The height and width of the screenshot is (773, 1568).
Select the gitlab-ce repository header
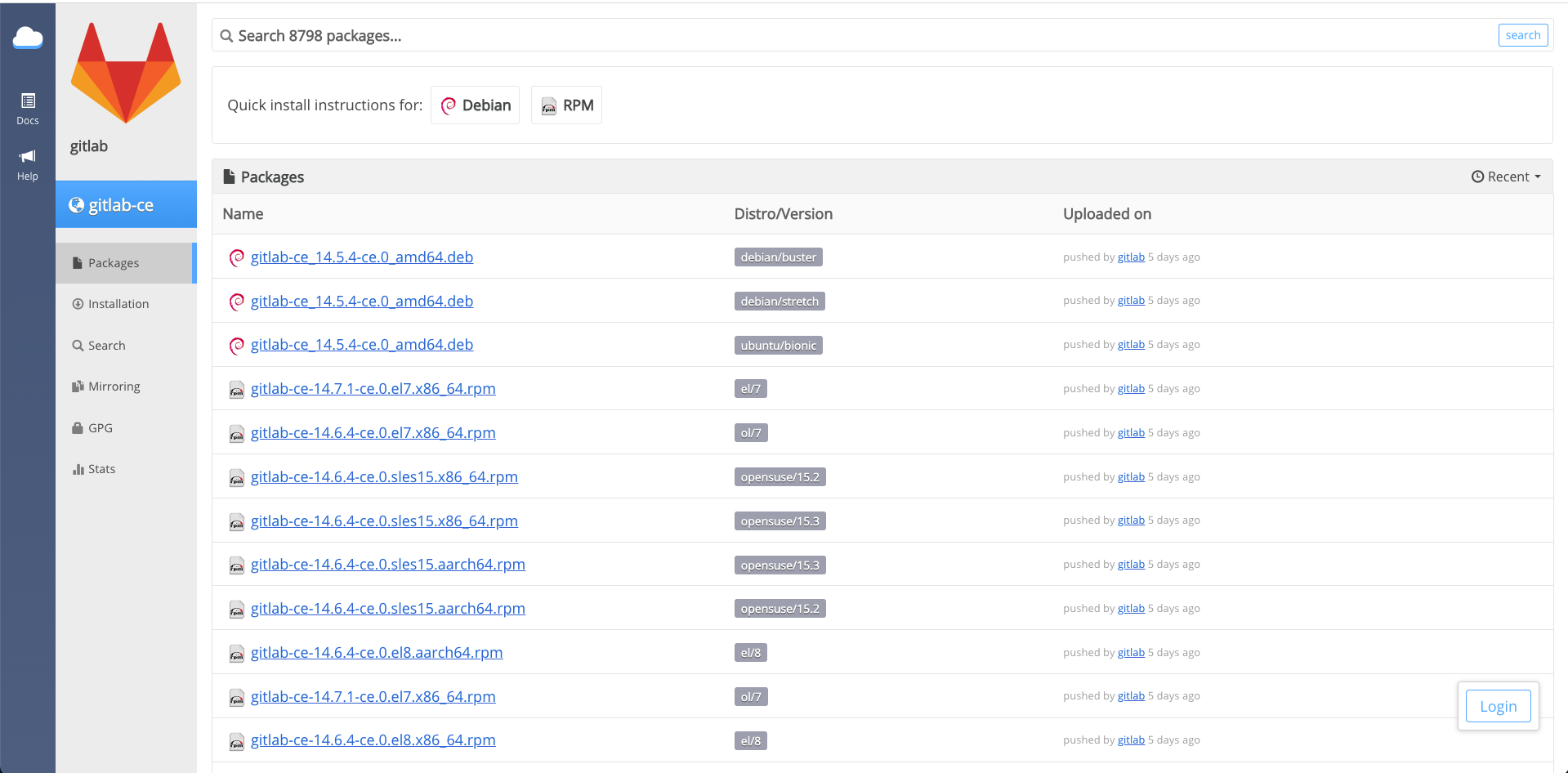126,204
